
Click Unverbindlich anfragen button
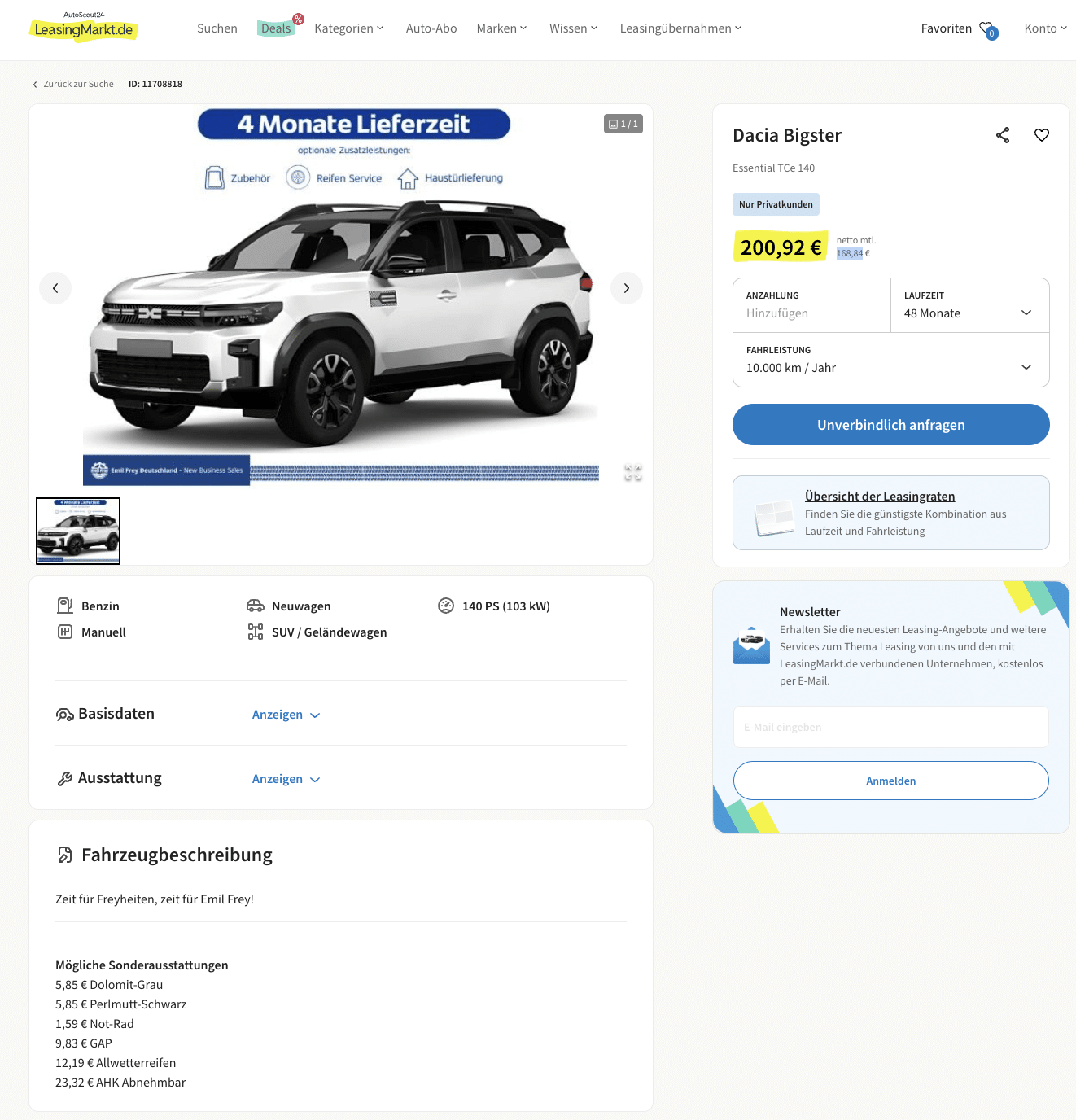[x=891, y=425]
